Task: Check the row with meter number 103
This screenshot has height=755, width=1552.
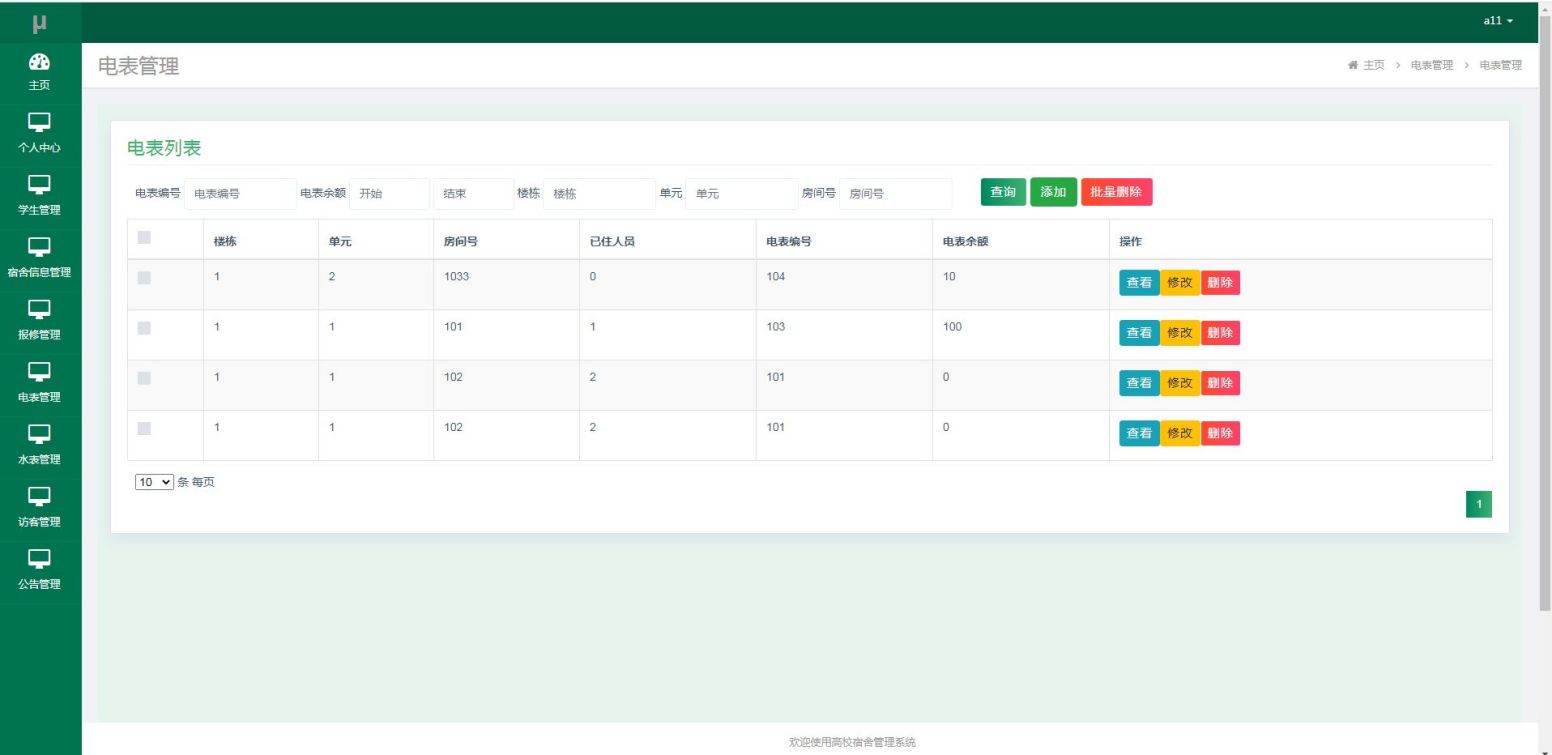Action: [144, 327]
